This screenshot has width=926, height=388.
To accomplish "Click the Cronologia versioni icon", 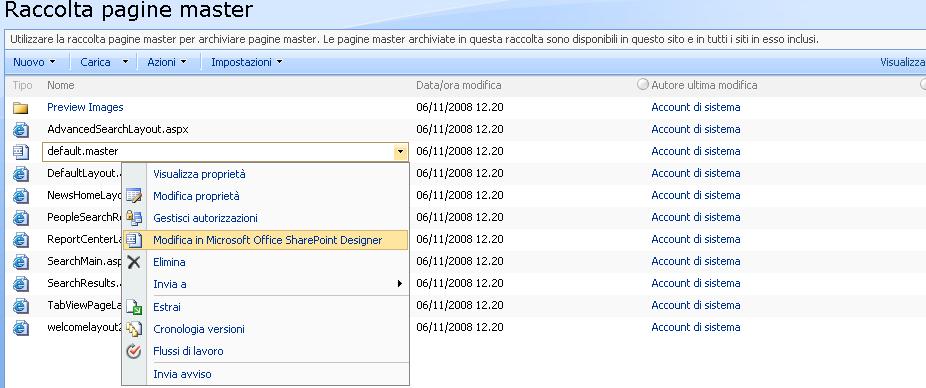I will [x=134, y=329].
